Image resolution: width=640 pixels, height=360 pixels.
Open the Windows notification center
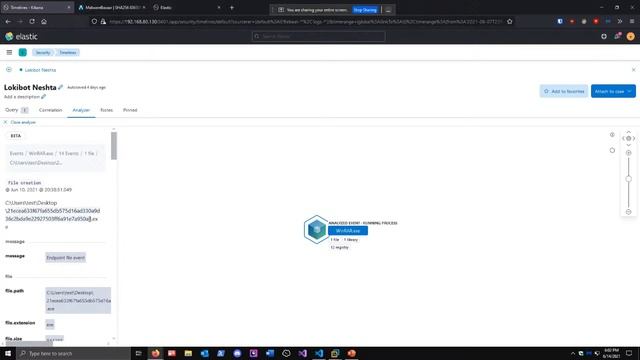[629, 353]
